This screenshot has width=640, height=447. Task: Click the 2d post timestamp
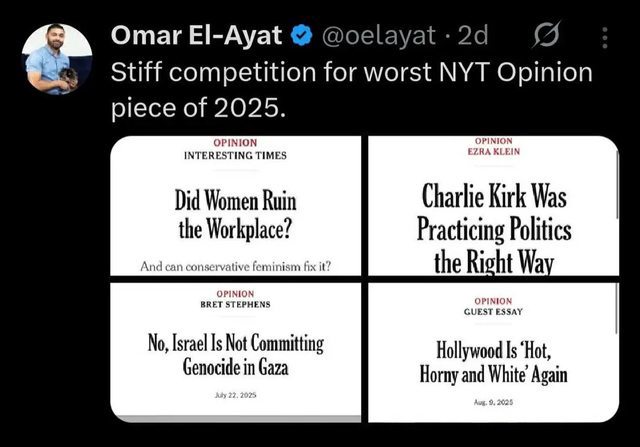[472, 38]
